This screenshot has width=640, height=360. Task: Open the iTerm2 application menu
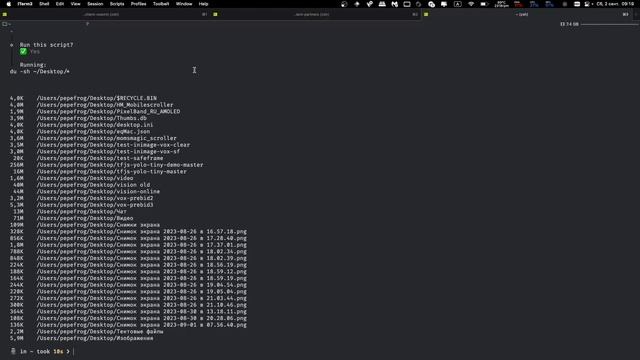coord(25,4)
